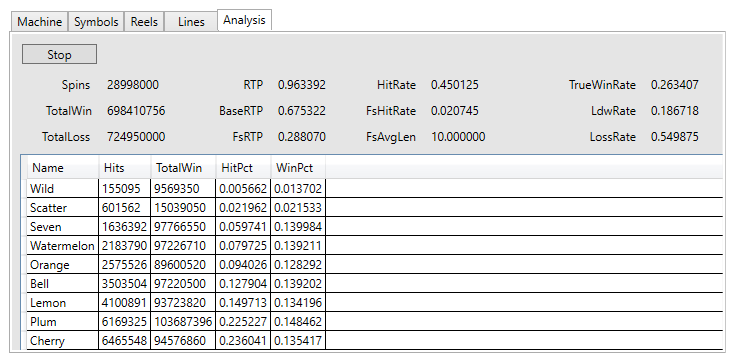
Task: Select the Lemon row name cell
Action: [63, 303]
